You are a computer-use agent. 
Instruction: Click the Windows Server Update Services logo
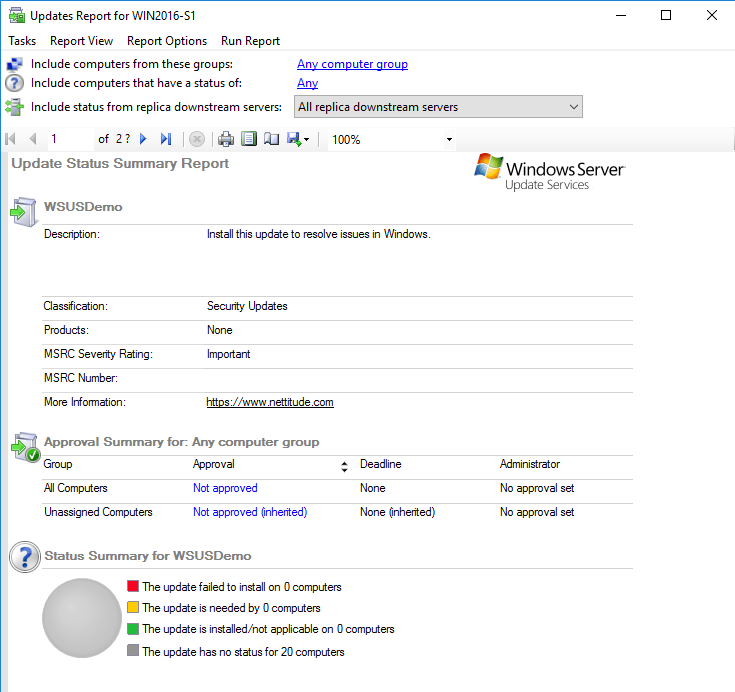[x=549, y=172]
